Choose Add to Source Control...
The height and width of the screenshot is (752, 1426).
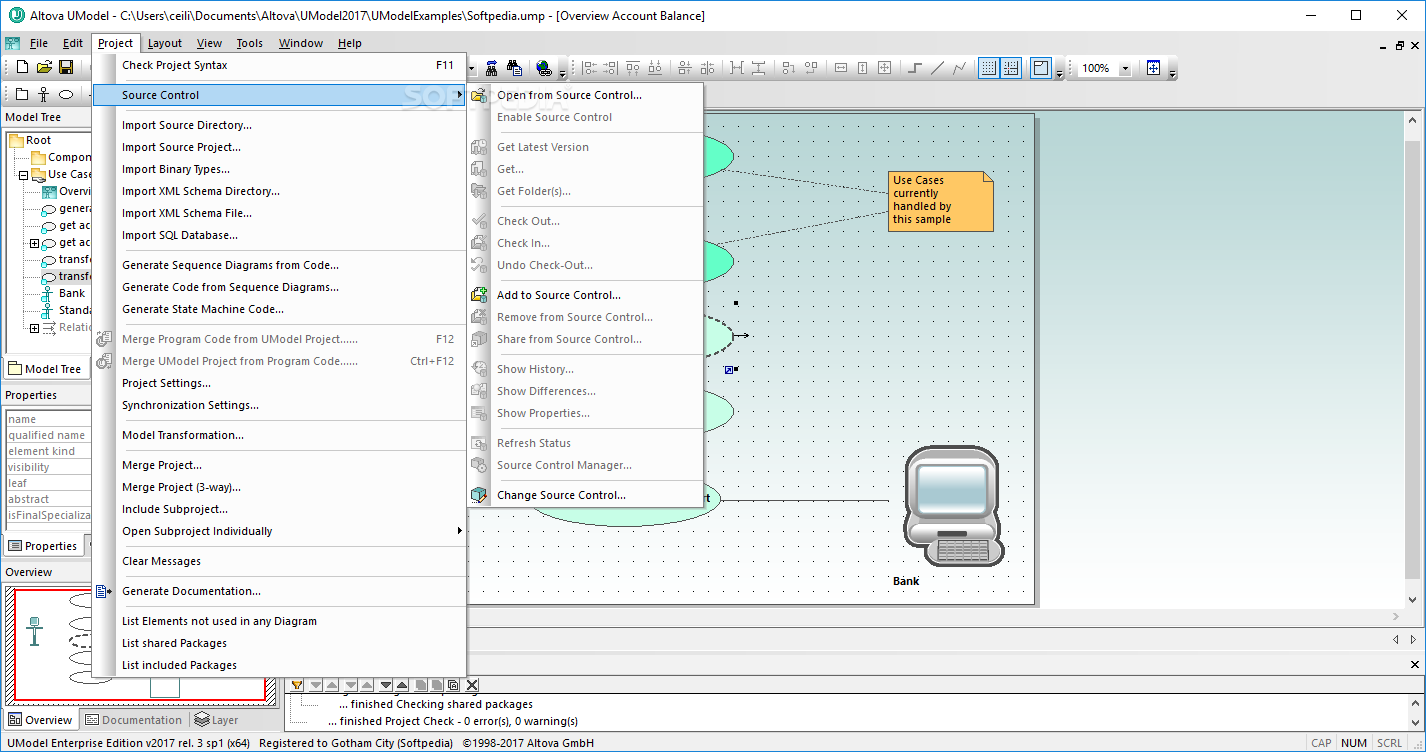pos(586,295)
